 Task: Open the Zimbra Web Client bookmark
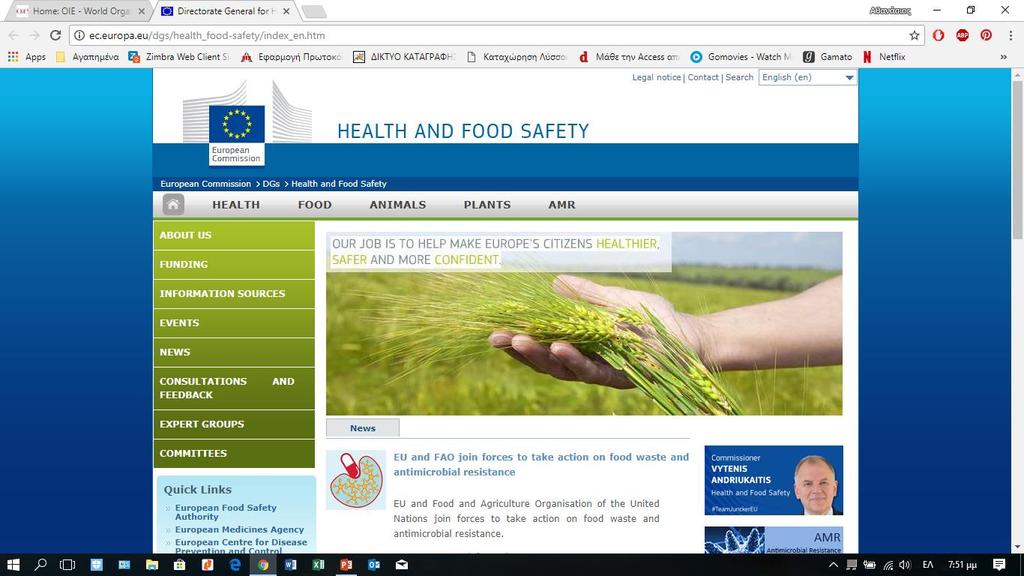click(179, 57)
